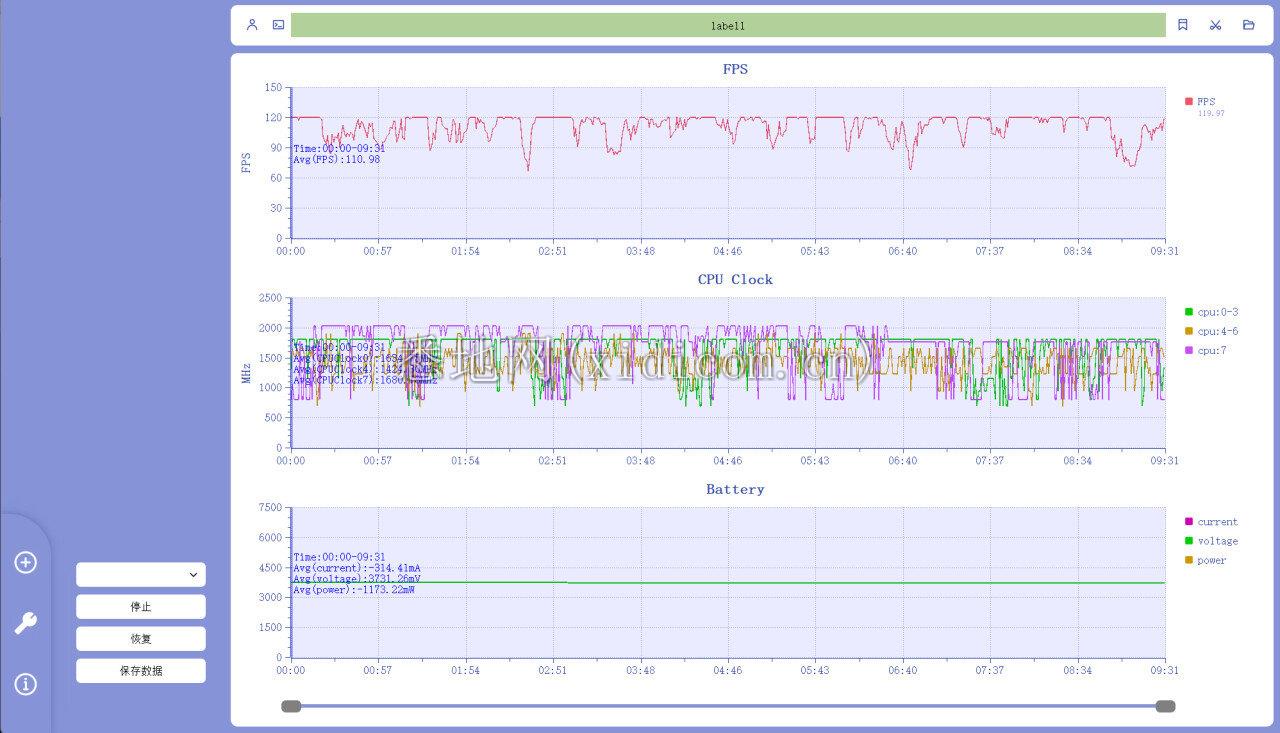Toggle cpu:0-3 series in CPU legend
The image size is (1280, 733).
point(1210,312)
